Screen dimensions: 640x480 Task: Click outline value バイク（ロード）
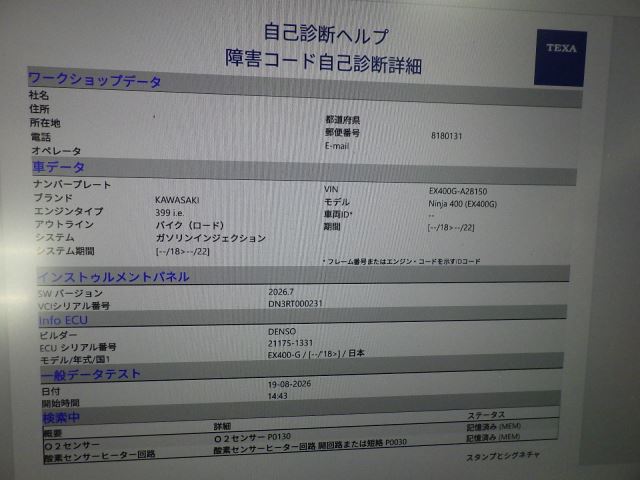click(190, 225)
